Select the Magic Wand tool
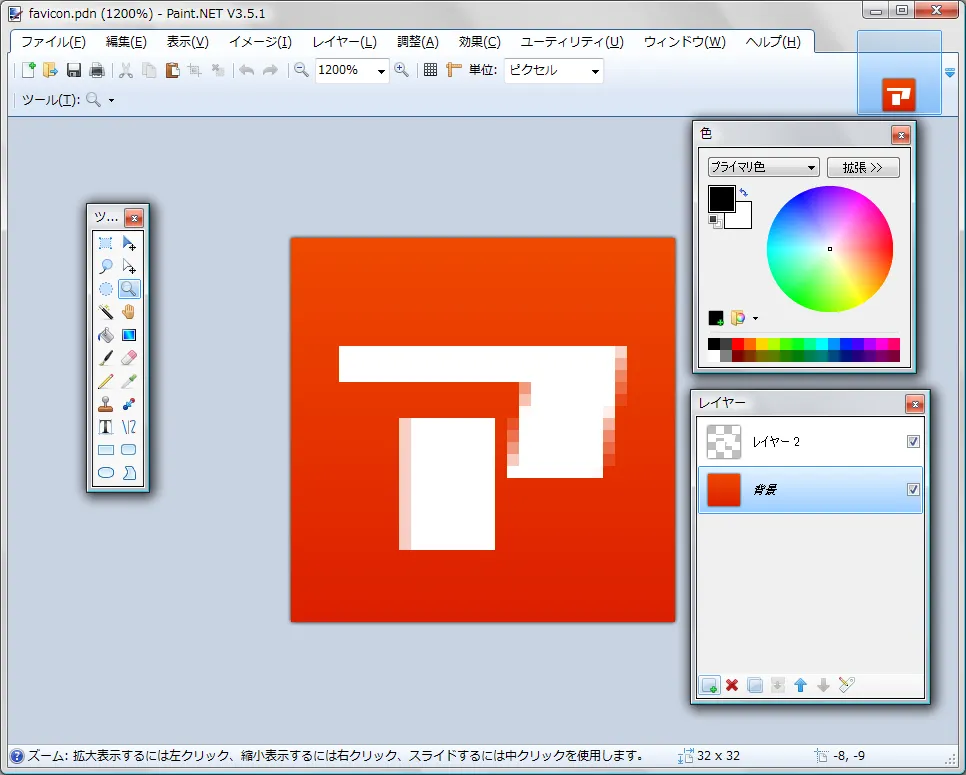The height and width of the screenshot is (775, 966). tap(106, 312)
